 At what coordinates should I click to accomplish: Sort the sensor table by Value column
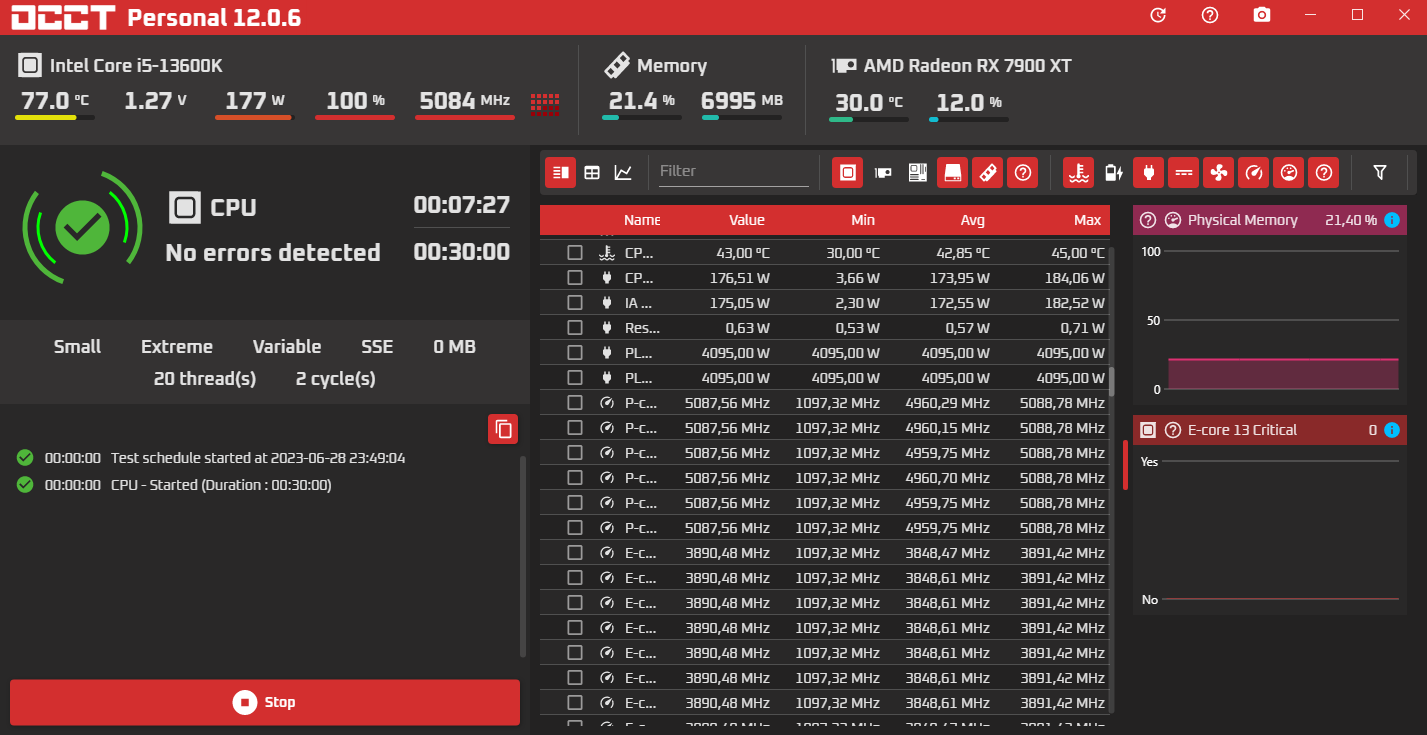[x=747, y=220]
